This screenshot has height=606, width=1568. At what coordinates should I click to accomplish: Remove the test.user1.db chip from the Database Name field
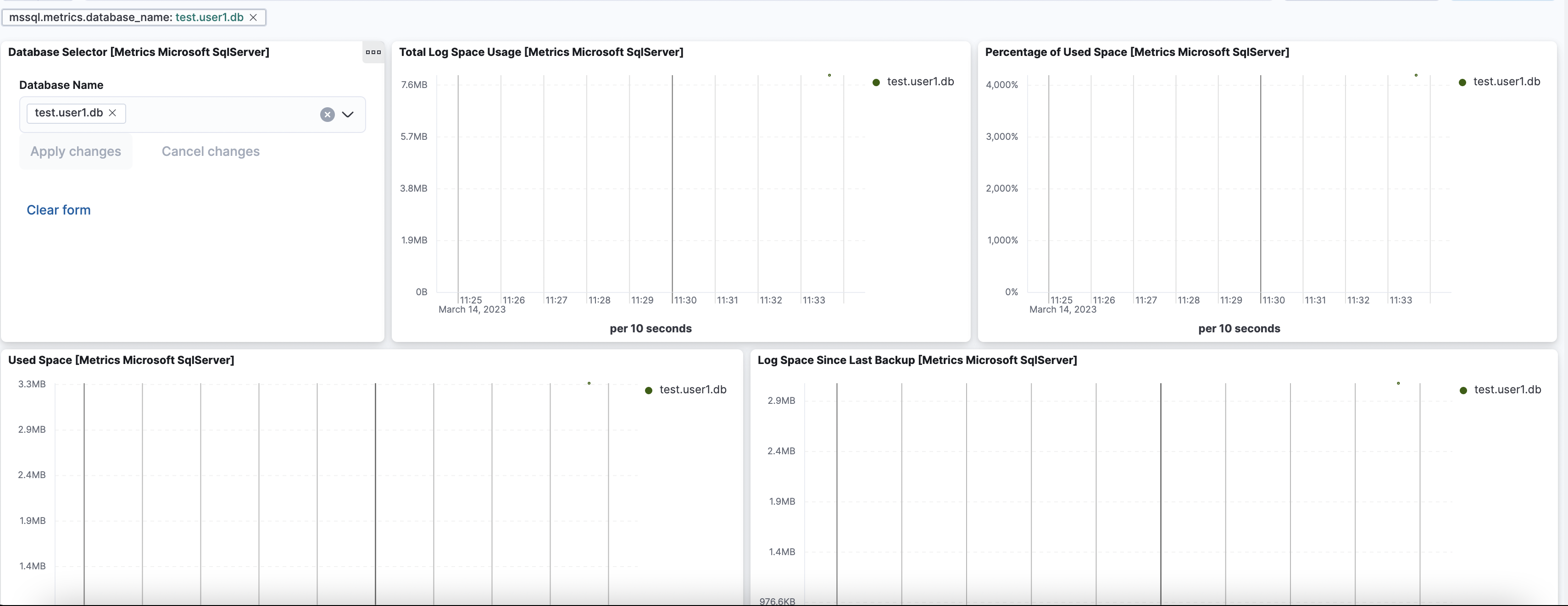tap(112, 113)
